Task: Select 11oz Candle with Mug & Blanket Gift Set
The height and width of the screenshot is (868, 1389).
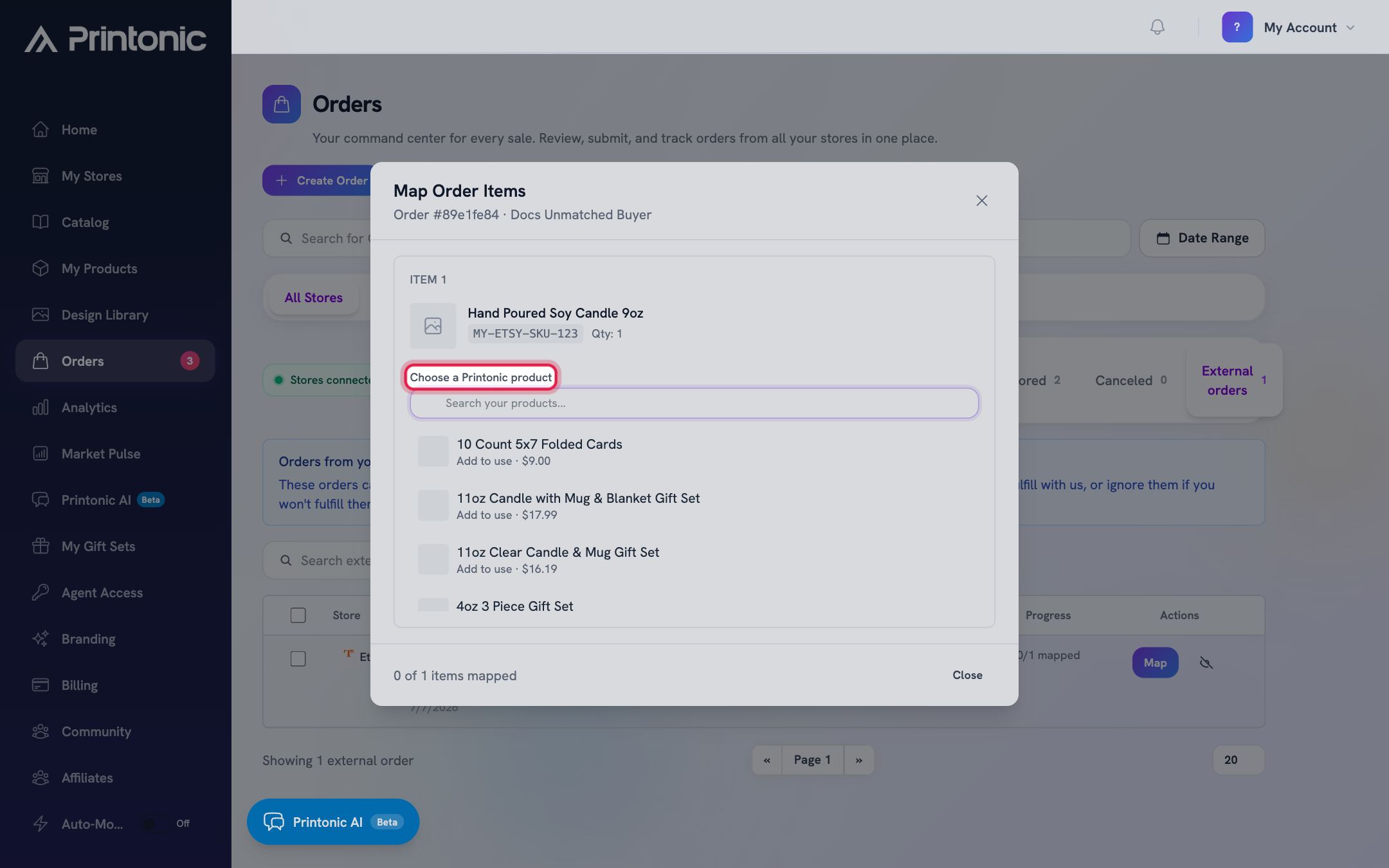Action: pos(694,505)
